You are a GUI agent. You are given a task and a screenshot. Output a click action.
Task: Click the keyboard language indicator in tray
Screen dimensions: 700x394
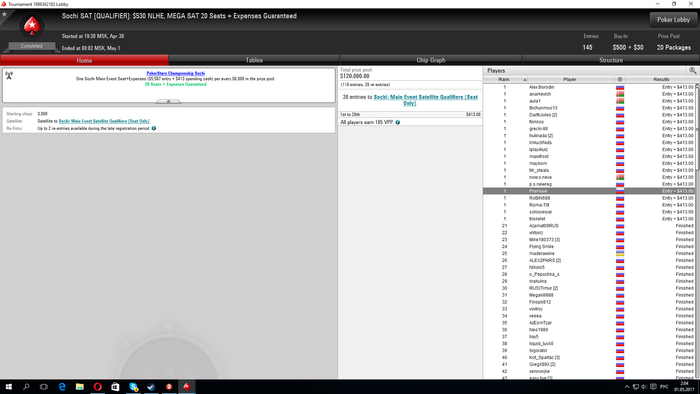click(x=664, y=387)
